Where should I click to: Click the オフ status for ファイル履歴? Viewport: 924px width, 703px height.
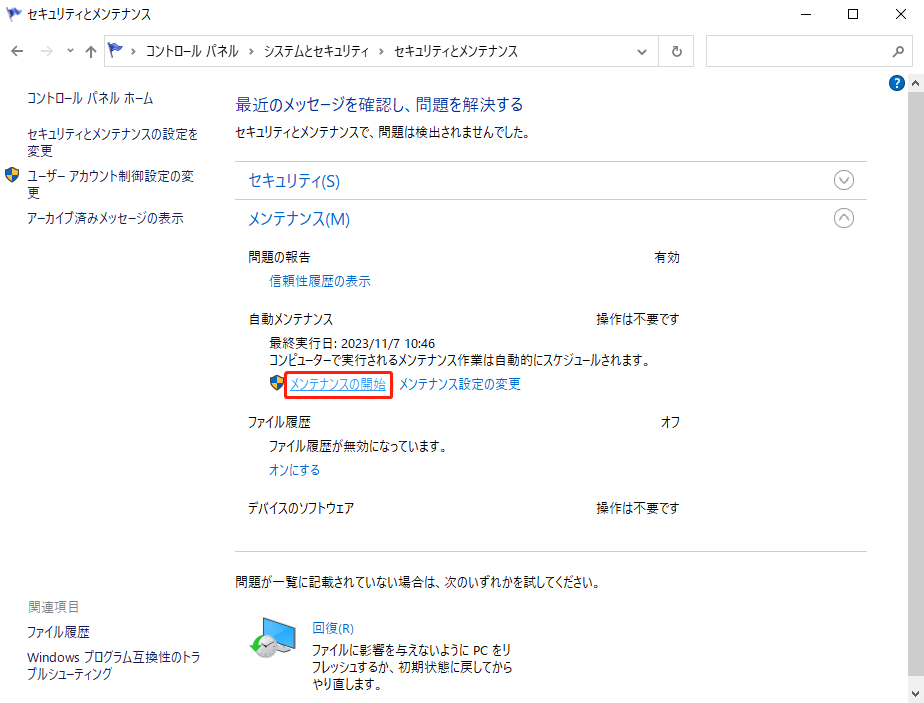(x=671, y=422)
